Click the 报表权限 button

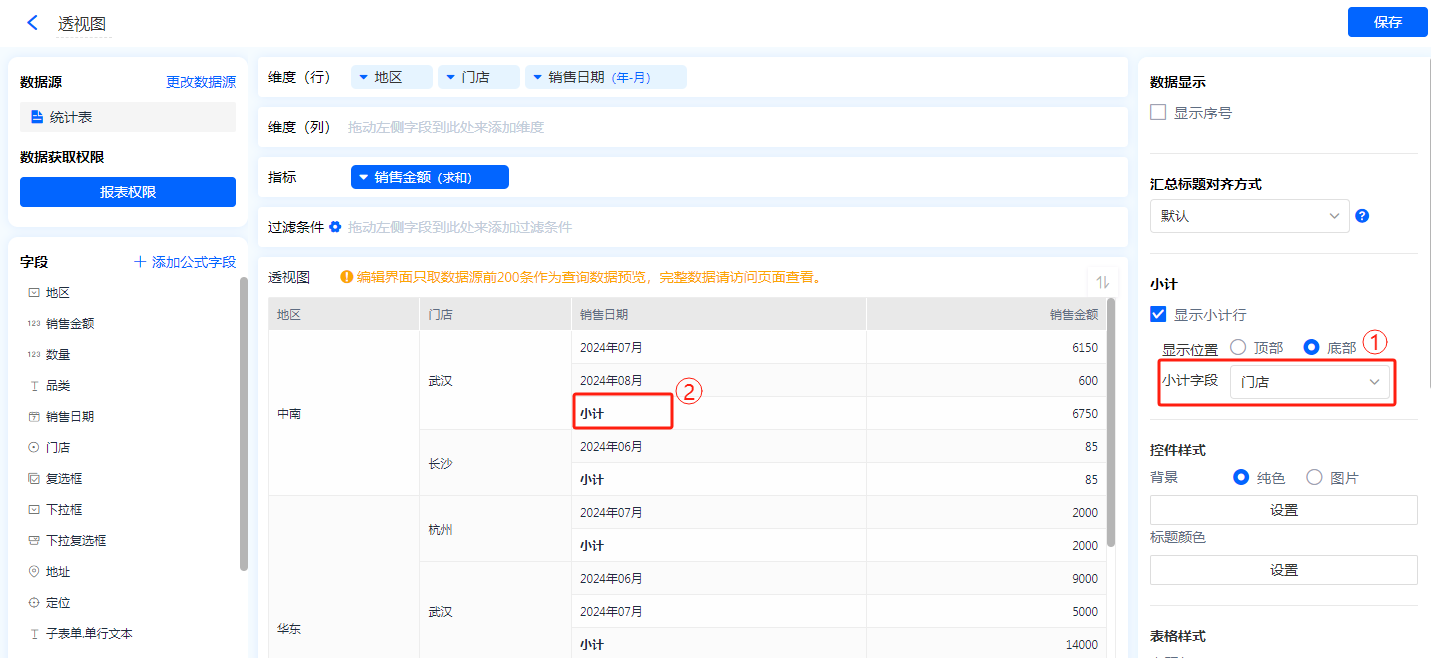[x=128, y=192]
